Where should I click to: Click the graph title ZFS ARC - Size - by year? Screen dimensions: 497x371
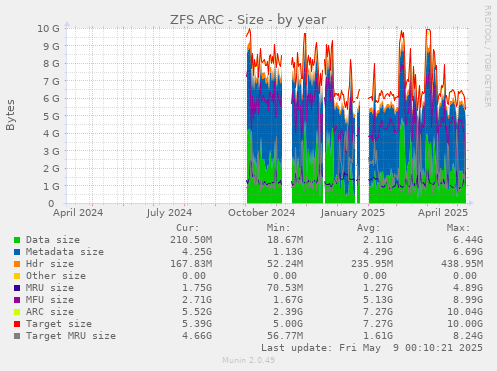click(x=248, y=20)
